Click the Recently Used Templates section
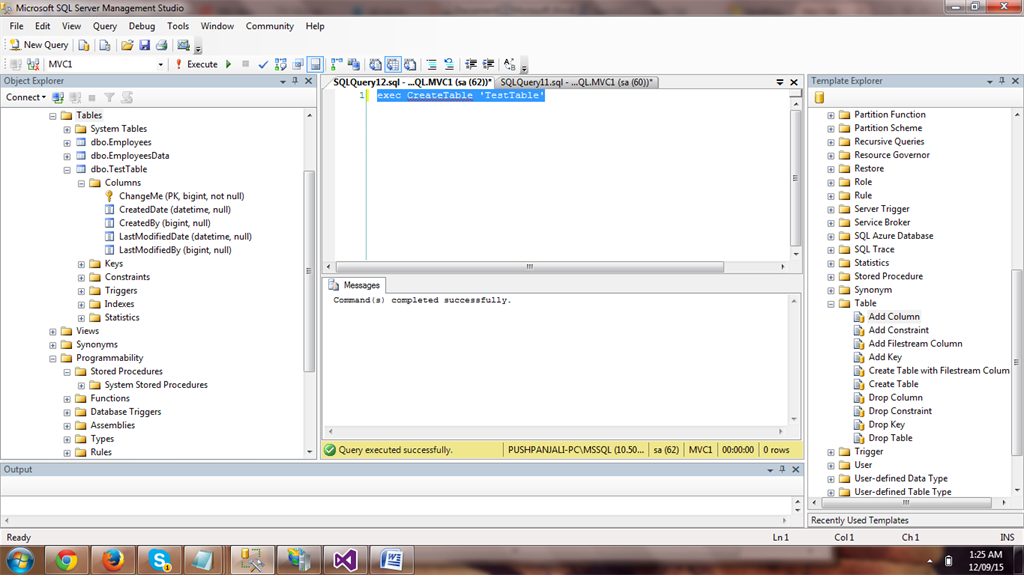This screenshot has height=575, width=1024. [x=915, y=521]
